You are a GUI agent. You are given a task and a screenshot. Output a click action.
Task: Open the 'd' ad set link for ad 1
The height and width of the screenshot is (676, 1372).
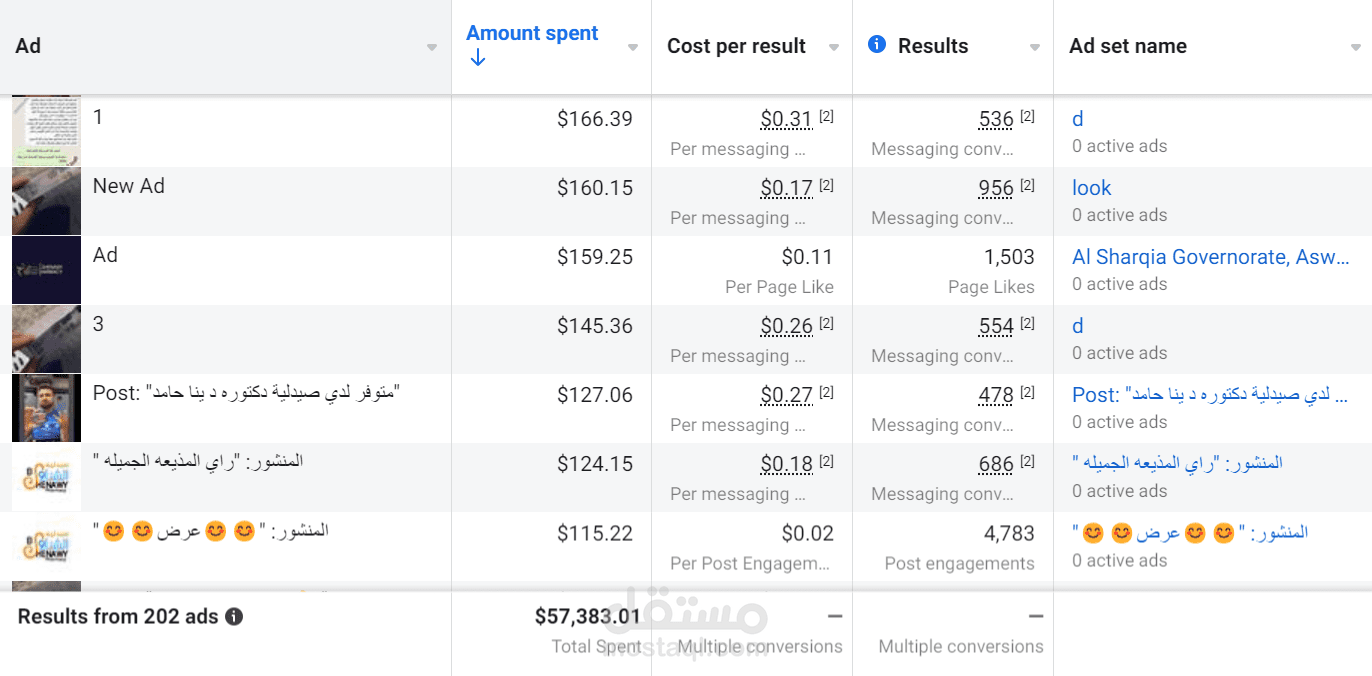(x=1078, y=119)
